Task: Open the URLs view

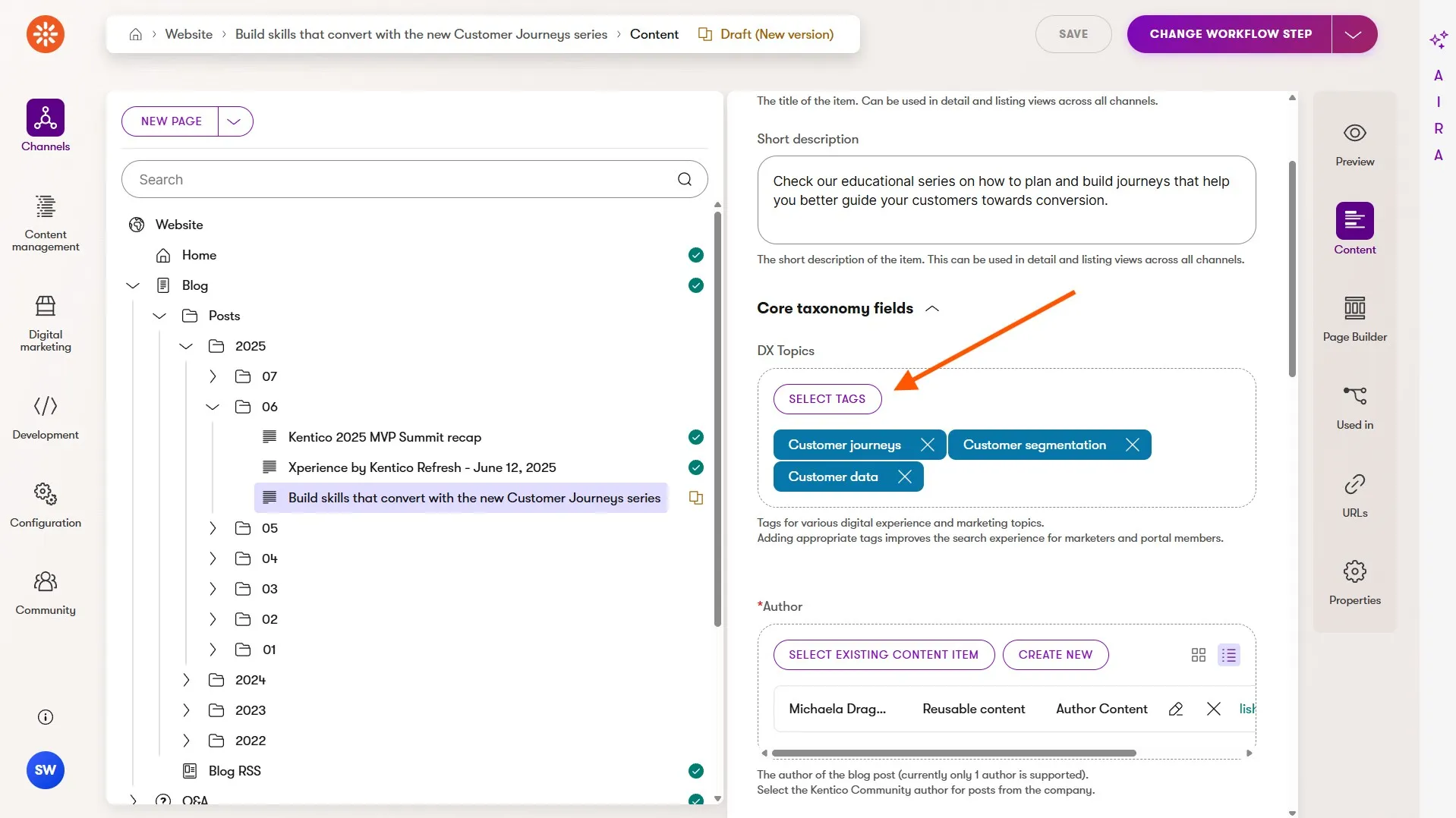Action: [1355, 496]
